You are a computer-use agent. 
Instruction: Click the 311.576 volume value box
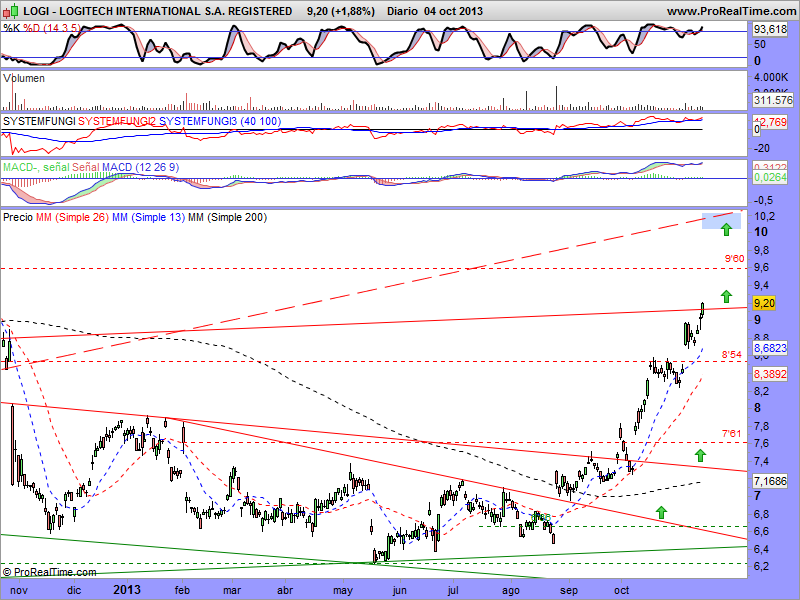[773, 100]
